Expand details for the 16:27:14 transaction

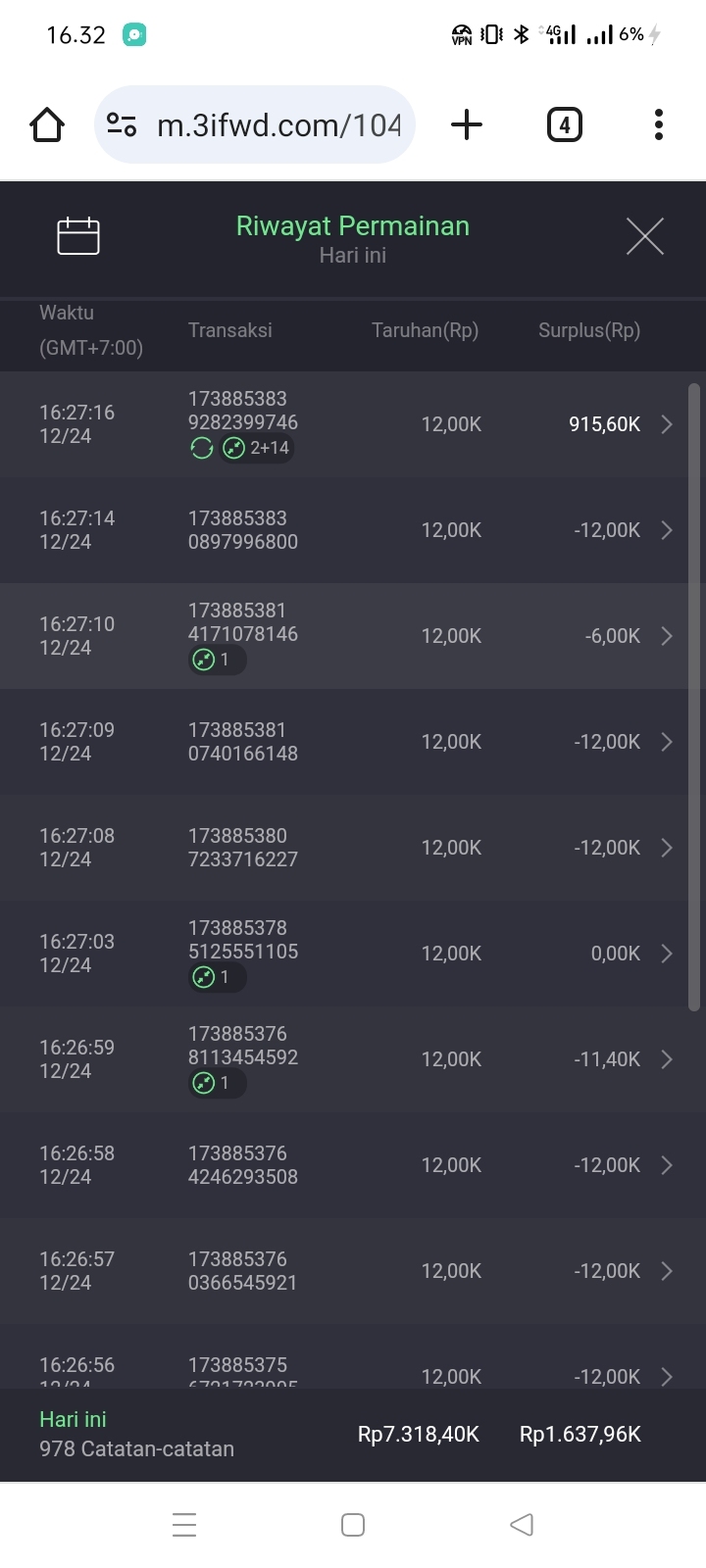pos(667,530)
